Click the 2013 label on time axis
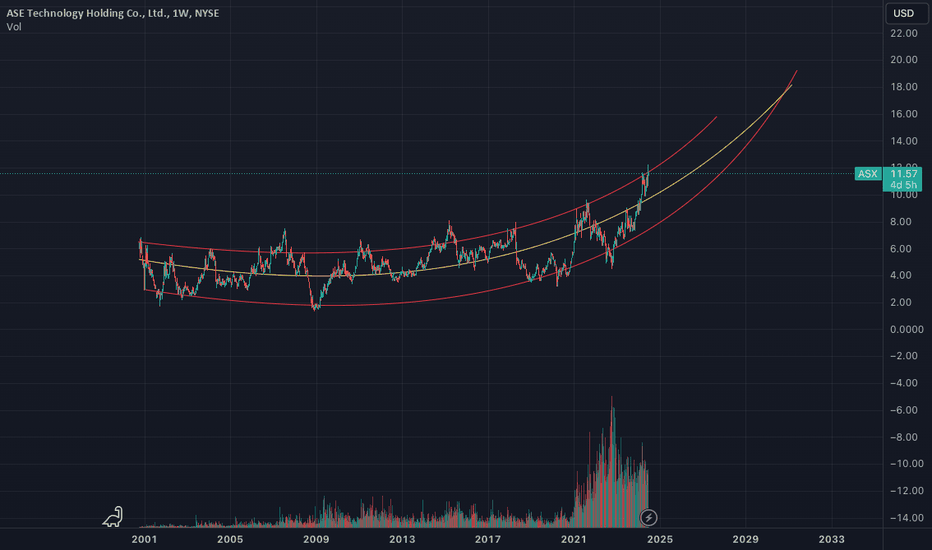932x550 pixels. coord(402,539)
